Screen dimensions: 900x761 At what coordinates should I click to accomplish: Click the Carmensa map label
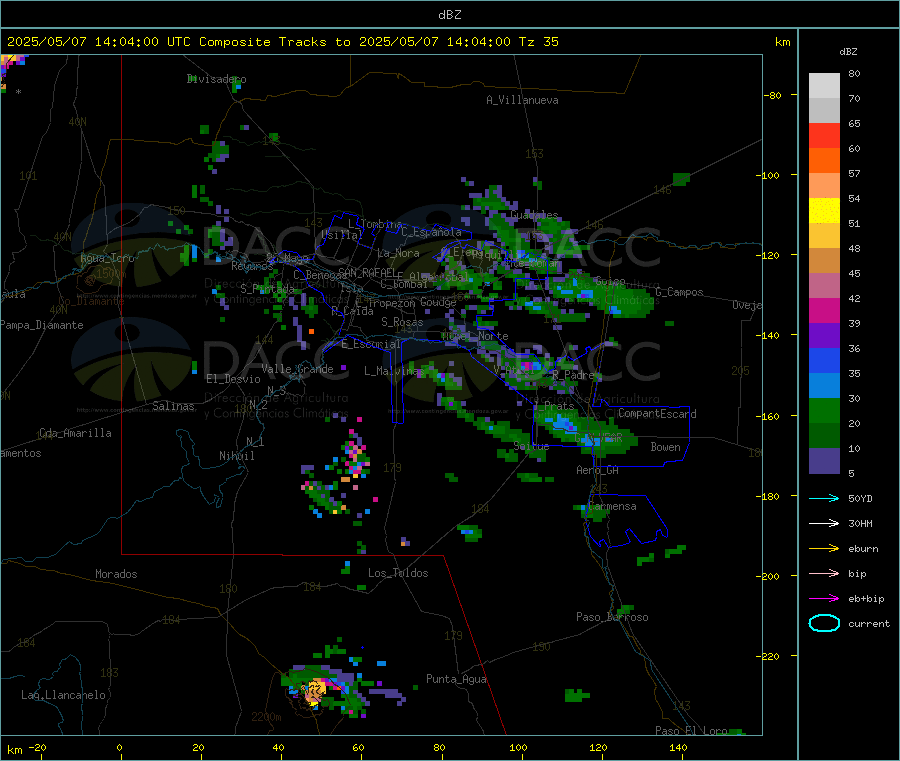pyautogui.click(x=612, y=506)
